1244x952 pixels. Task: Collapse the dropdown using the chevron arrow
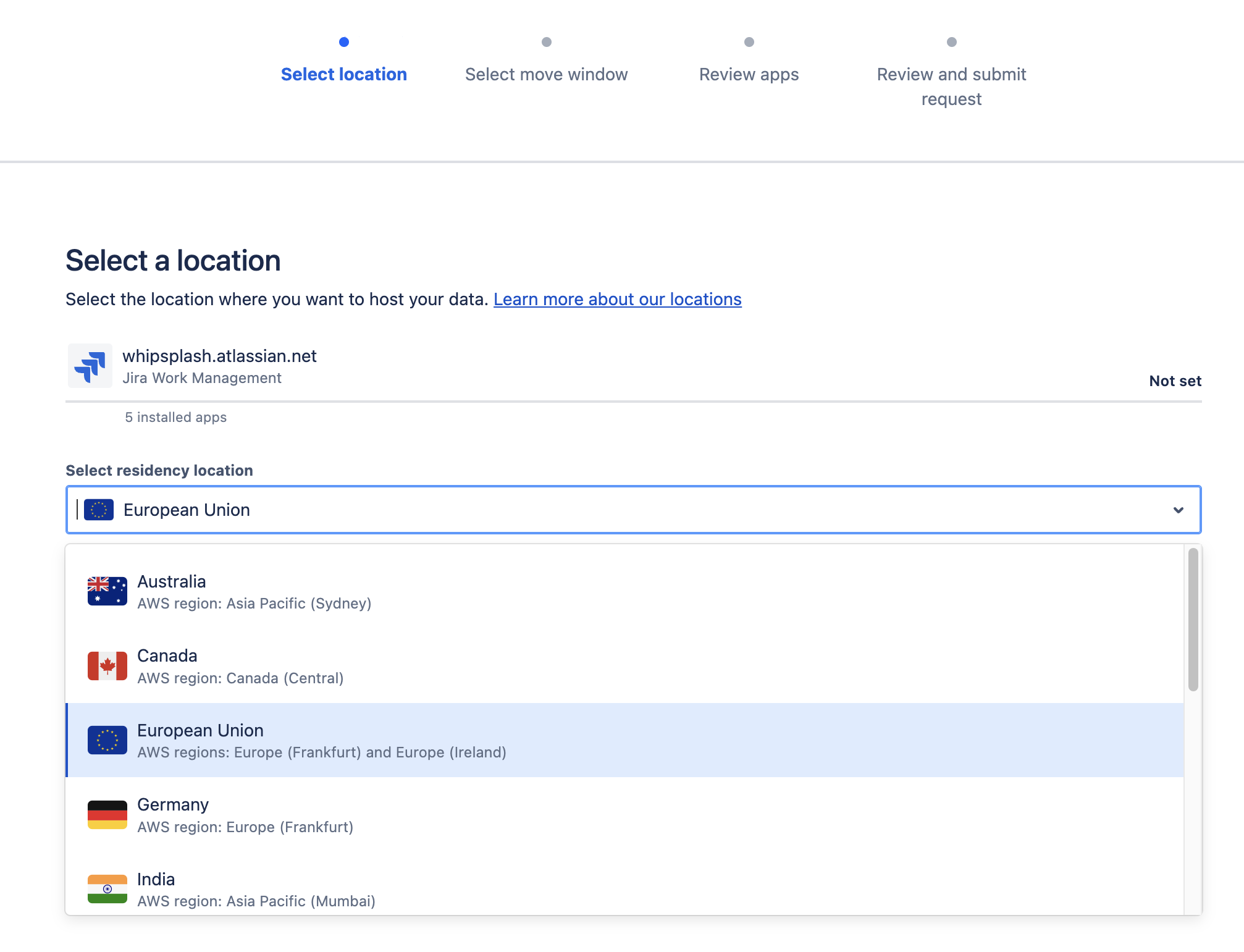click(x=1178, y=510)
